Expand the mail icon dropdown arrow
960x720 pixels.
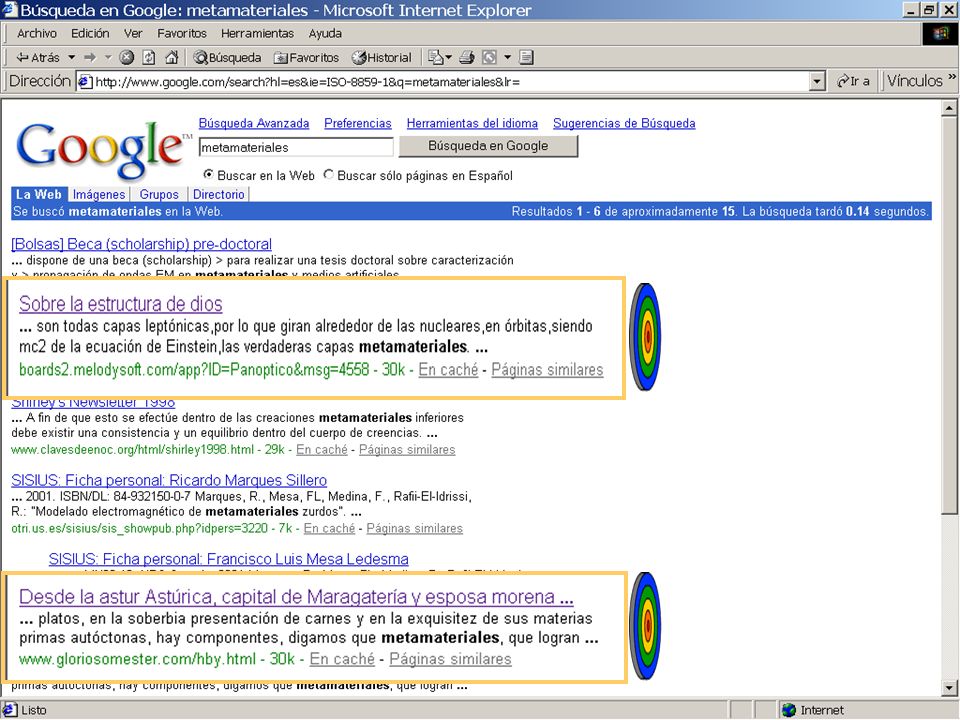pyautogui.click(x=449, y=58)
